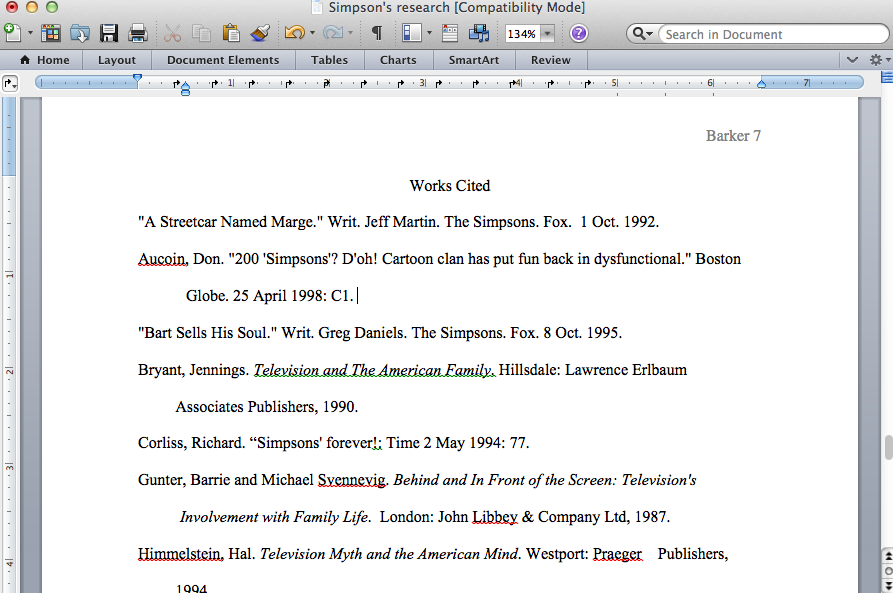The width and height of the screenshot is (893, 593).
Task: Open the redo history dropdown
Action: 350,33
